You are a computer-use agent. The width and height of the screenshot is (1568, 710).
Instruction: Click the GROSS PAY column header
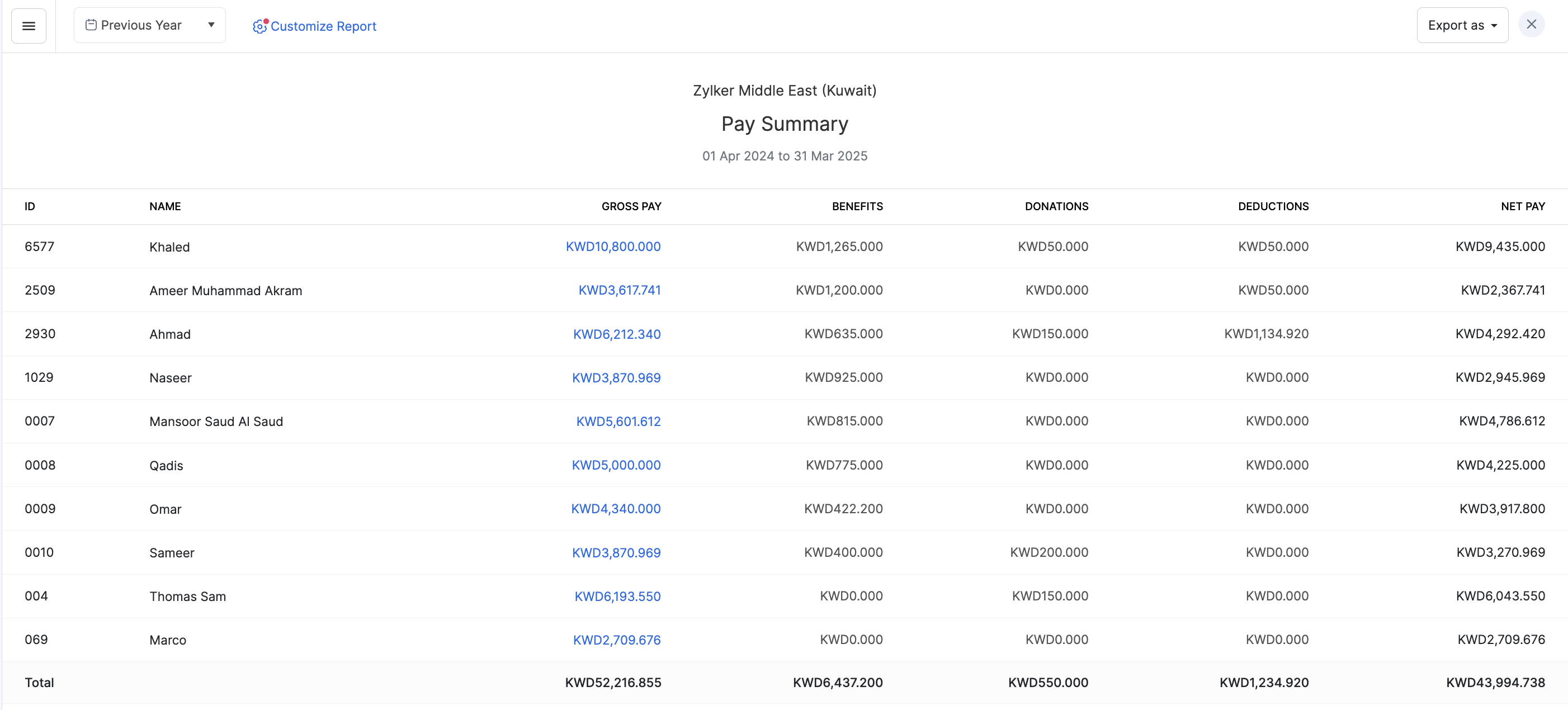click(x=631, y=206)
